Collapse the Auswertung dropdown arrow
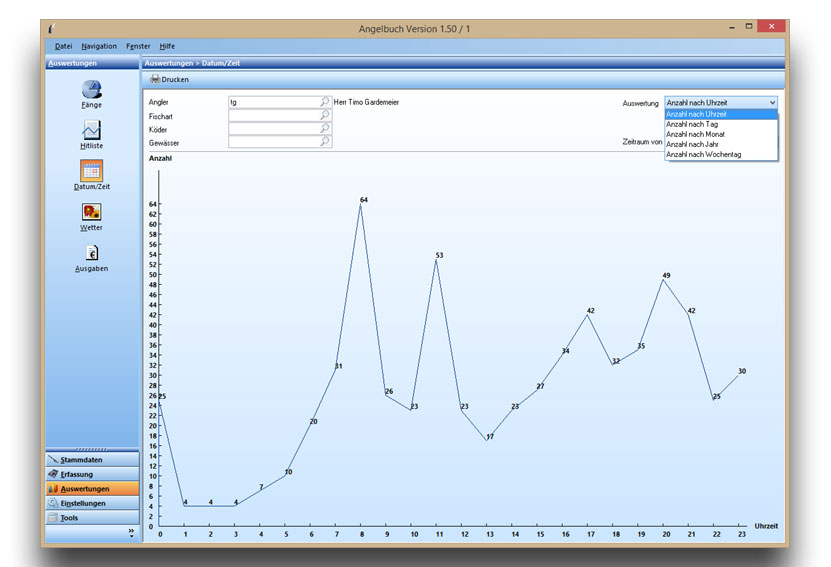The image size is (831, 567). coord(771,102)
